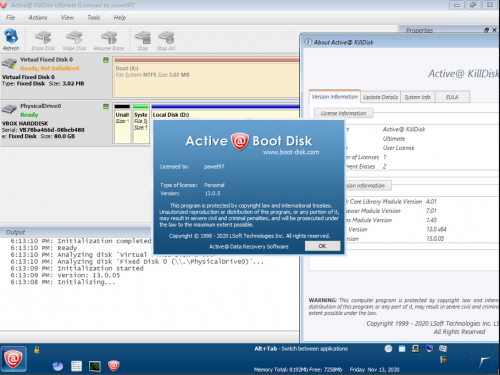Open the File menu
500x375 pixels.
click(11, 18)
